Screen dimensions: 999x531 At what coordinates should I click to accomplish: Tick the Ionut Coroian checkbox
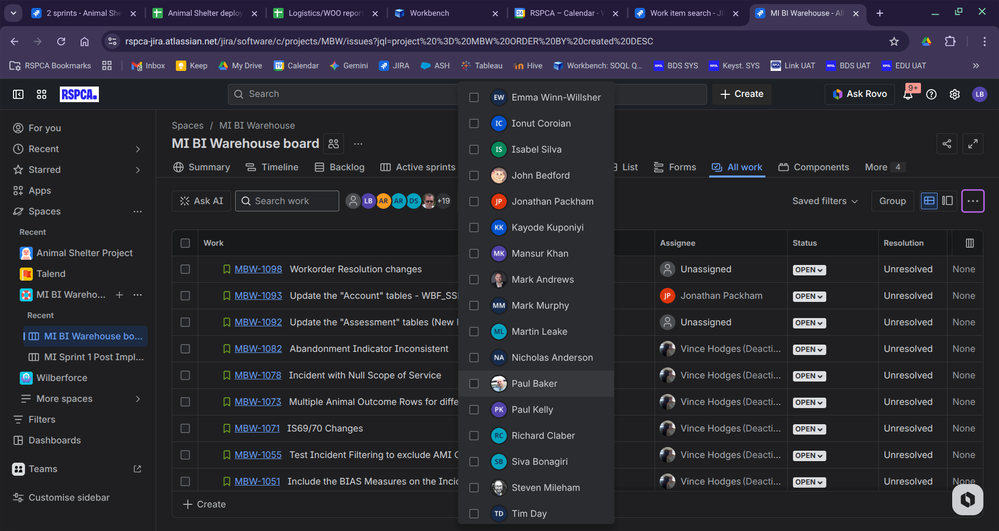(474, 124)
